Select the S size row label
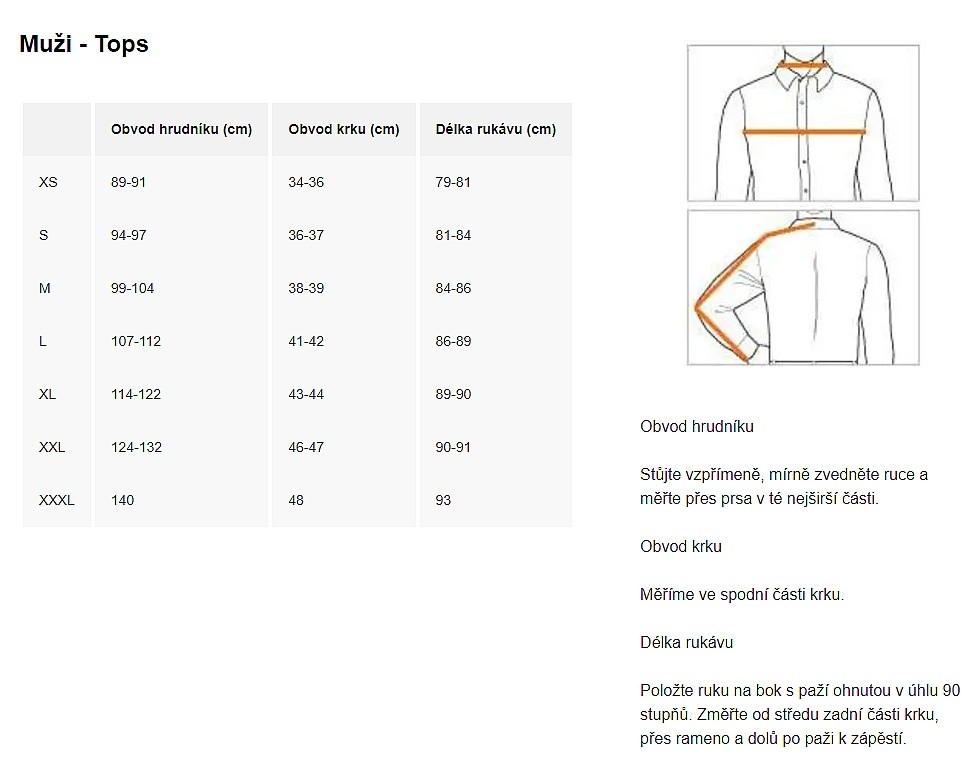Viewport: 973px width, 767px height. pos(43,235)
